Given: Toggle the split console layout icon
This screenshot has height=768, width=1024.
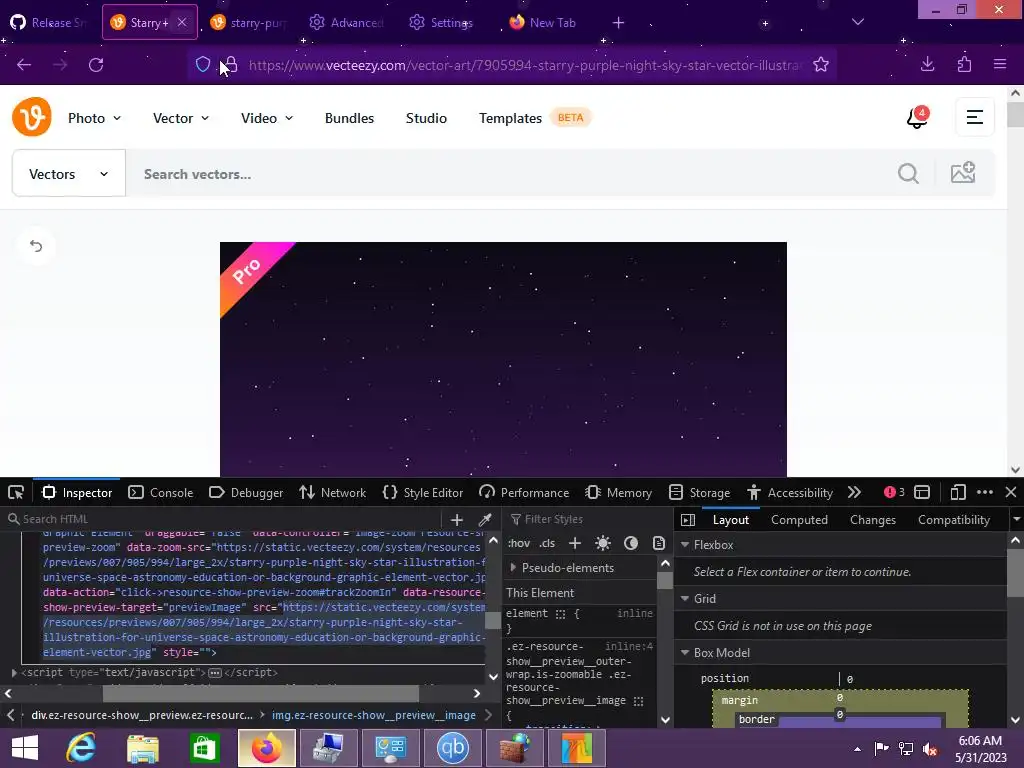Looking at the screenshot, I should pyautogui.click(x=921, y=492).
